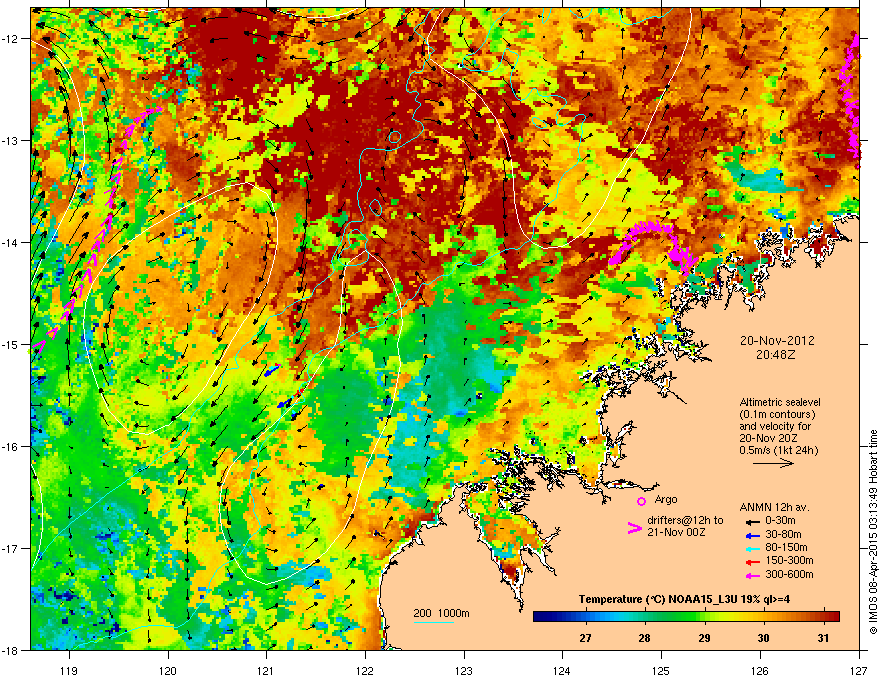Screen dimensions: 880x680
Task: Click the '200 1000m' isobath label
Action: pyautogui.click(x=441, y=613)
